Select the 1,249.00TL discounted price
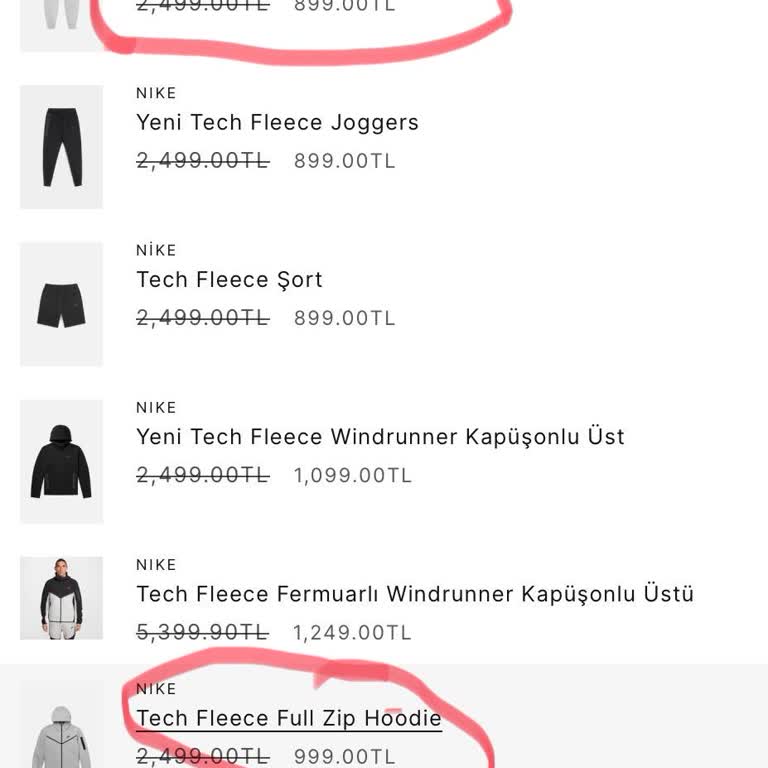768x768 pixels. (352, 633)
